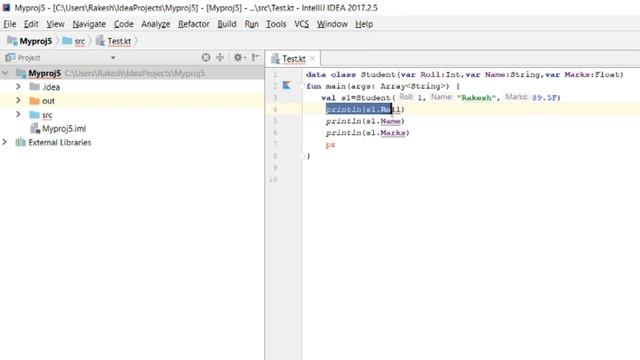This screenshot has height=360, width=640.
Task: Select the Myproj5 project root
Action: (x=132, y=73)
